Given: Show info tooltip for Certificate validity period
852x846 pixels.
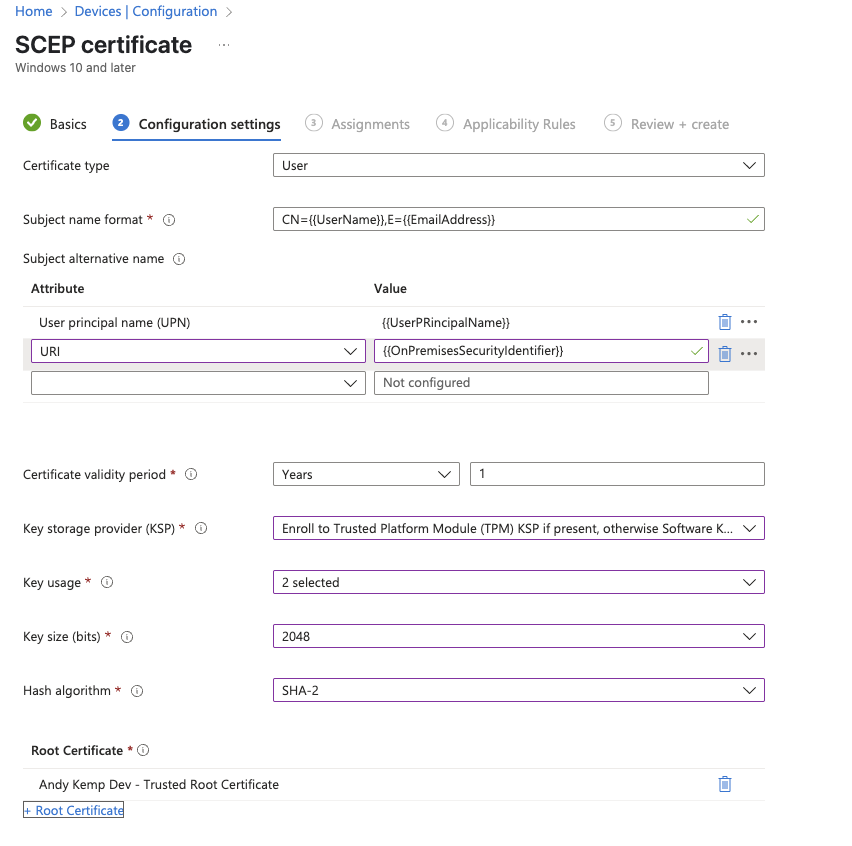Looking at the screenshot, I should tap(191, 475).
